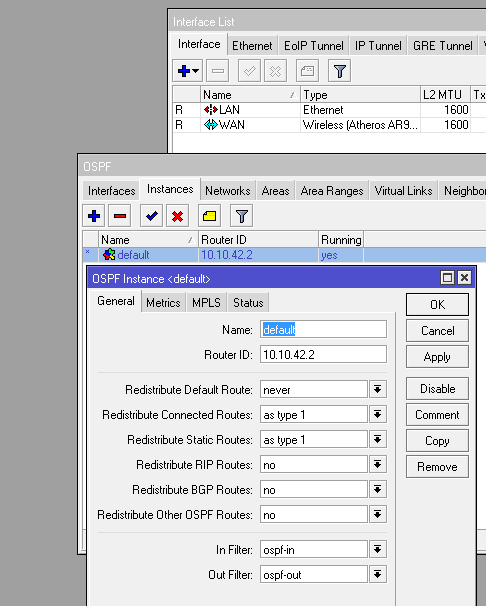Screen dimensions: 486x606
Task: Expand Redistribute Default Route dropdown
Action: point(377,389)
